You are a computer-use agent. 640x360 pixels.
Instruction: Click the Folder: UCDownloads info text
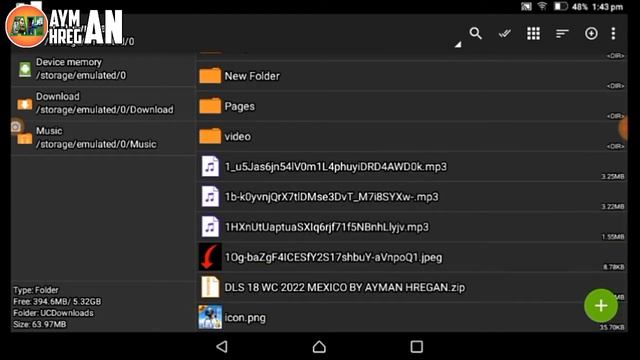(53, 313)
